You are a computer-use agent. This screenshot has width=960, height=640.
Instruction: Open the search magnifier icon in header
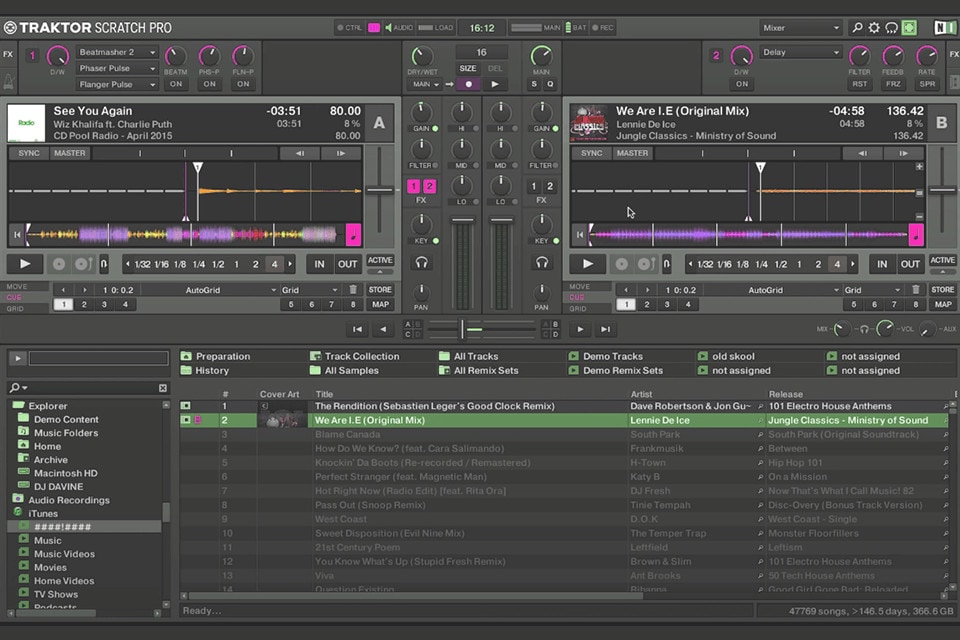pos(857,28)
